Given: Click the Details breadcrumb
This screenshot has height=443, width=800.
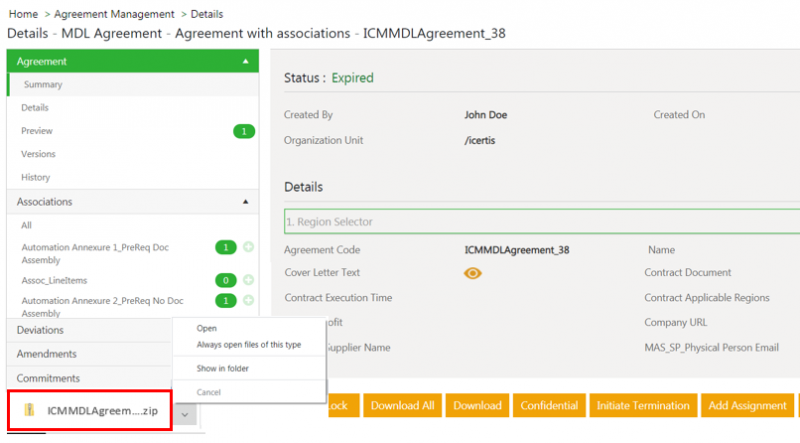Looking at the screenshot, I should [x=207, y=14].
